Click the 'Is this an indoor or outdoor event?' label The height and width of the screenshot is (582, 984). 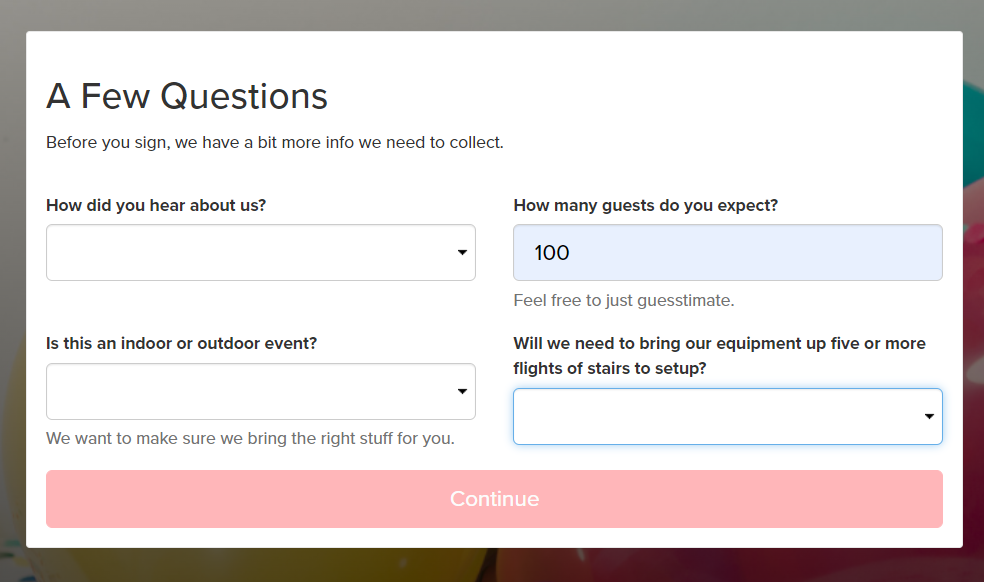[x=181, y=343]
